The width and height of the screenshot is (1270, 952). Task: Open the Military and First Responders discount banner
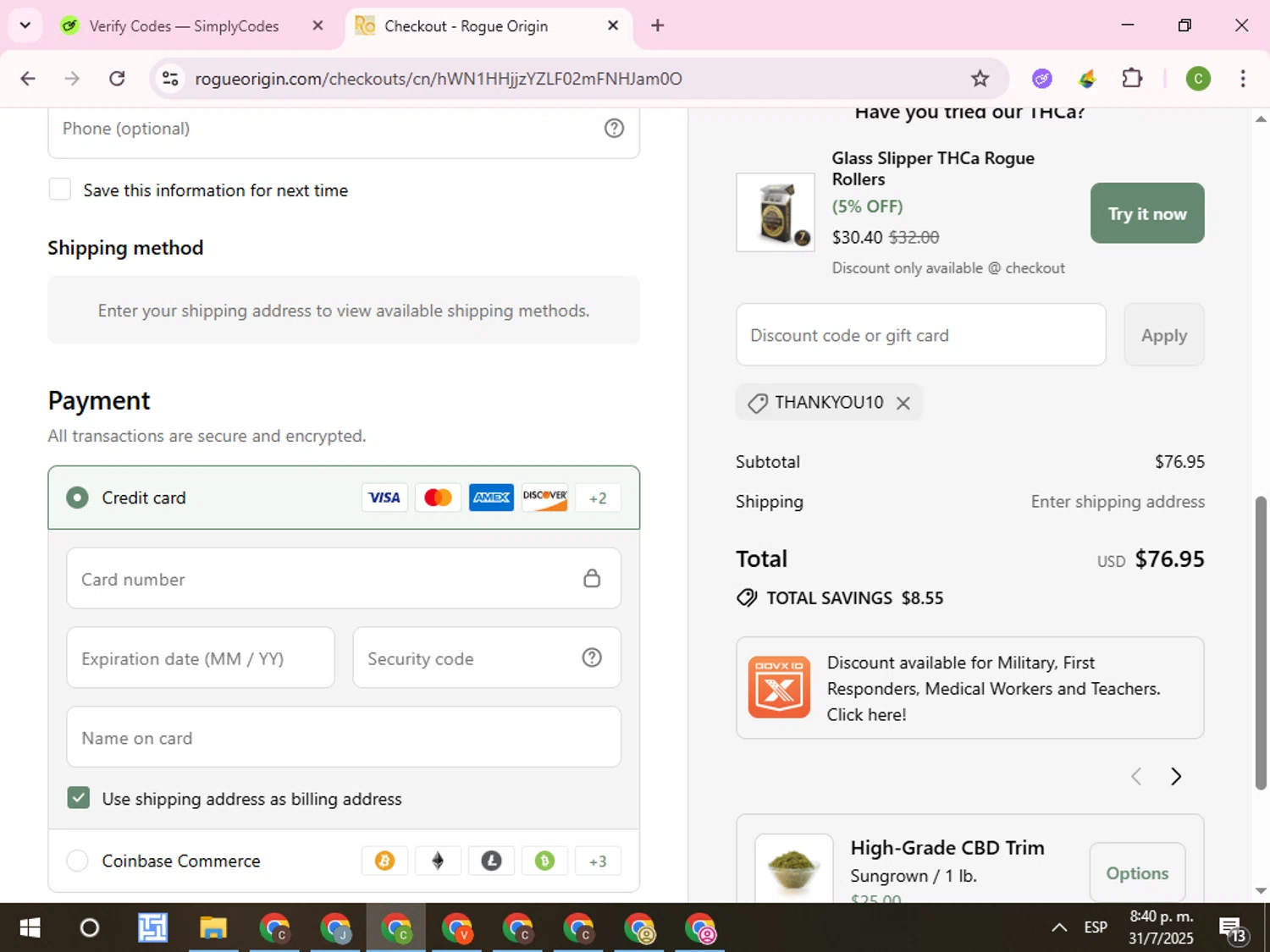(970, 688)
